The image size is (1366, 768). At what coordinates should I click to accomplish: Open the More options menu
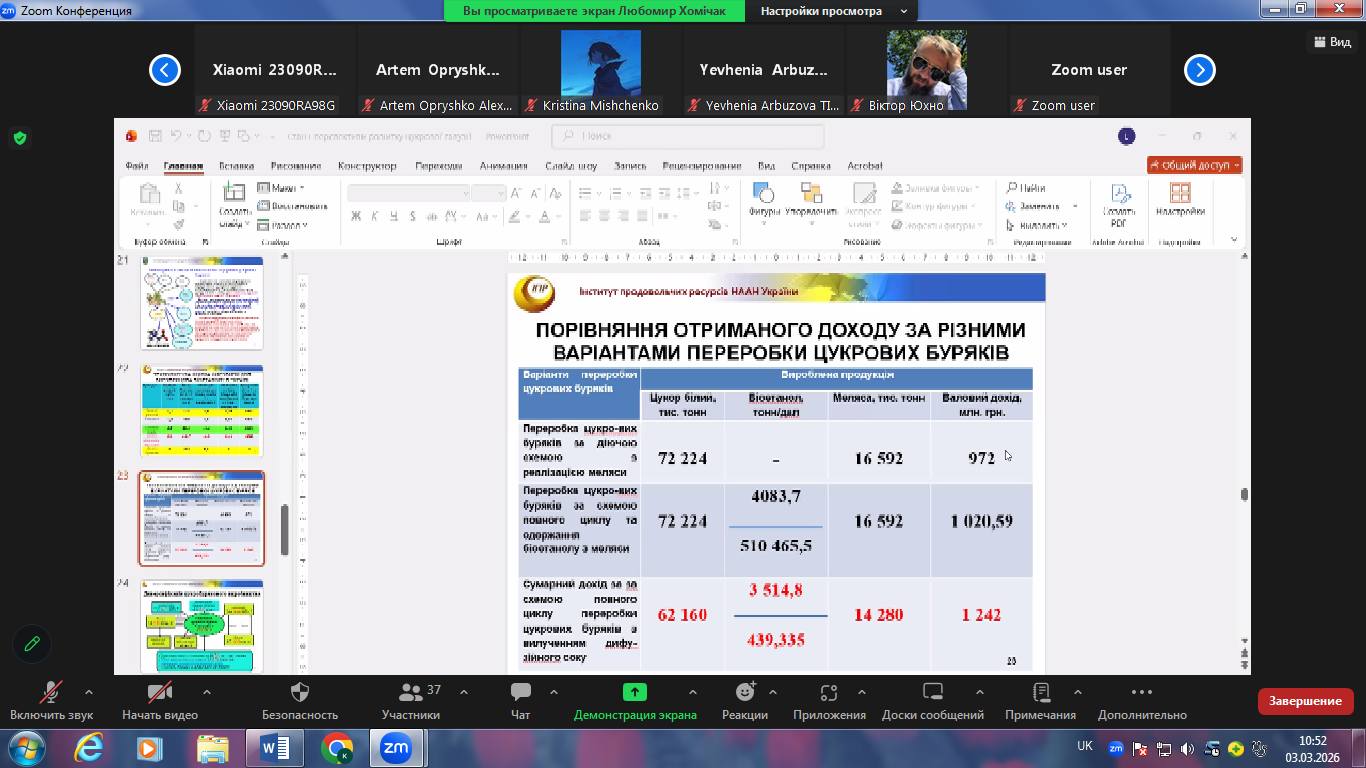(x=1141, y=692)
